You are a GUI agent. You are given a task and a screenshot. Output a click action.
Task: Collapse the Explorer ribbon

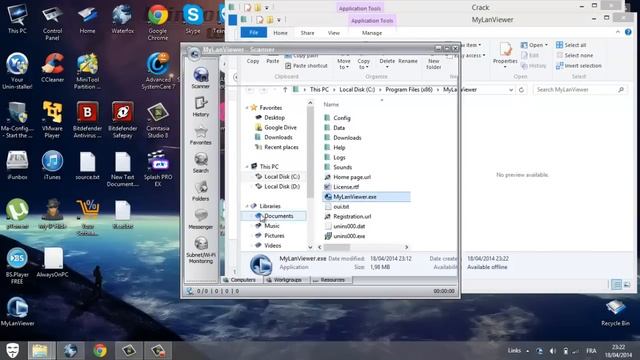(x=618, y=32)
